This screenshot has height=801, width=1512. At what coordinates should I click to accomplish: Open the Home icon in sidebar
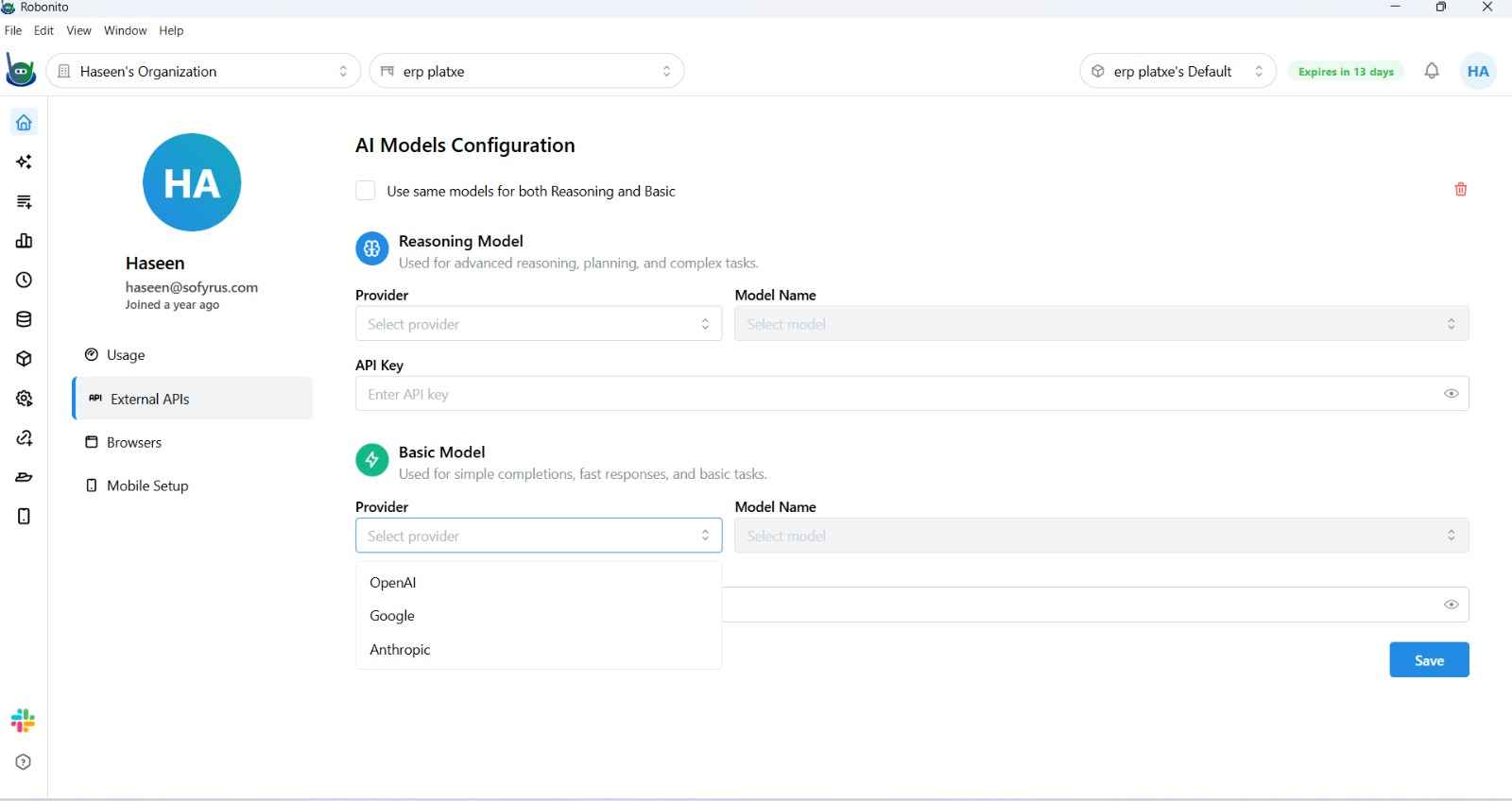(24, 122)
